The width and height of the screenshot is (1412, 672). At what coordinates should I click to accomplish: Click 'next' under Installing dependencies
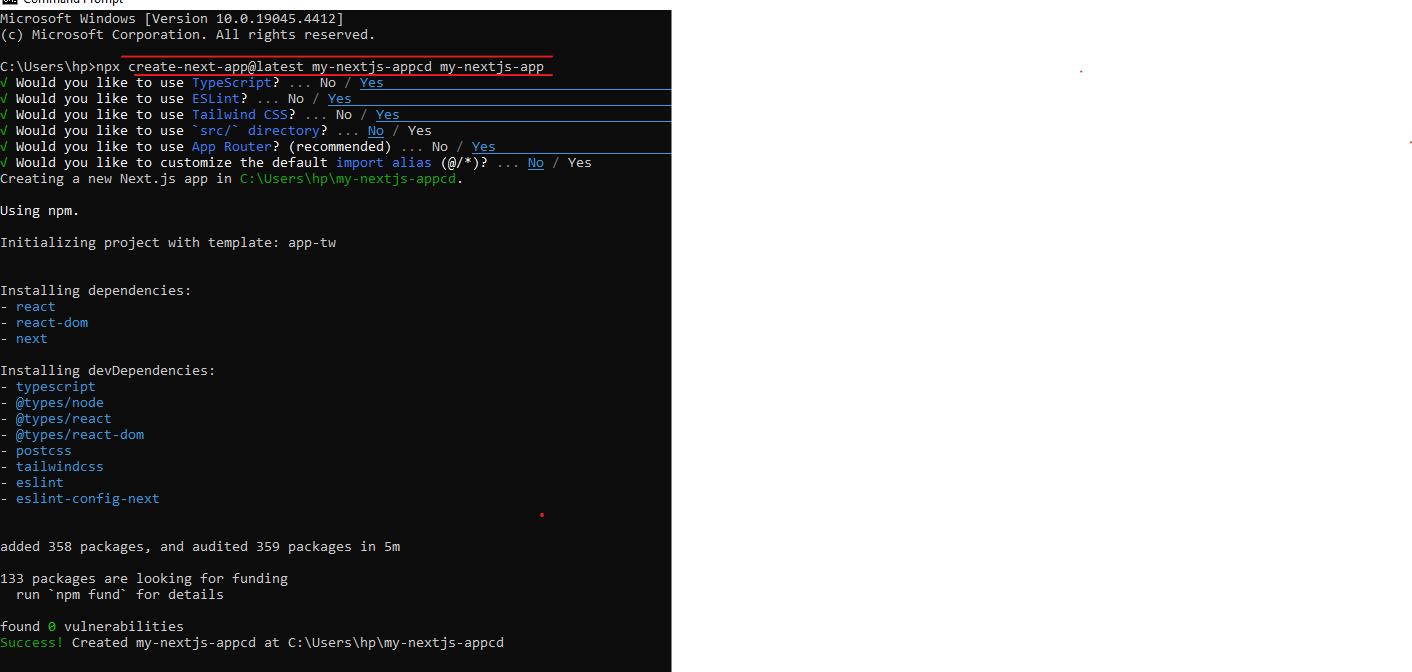tap(32, 339)
